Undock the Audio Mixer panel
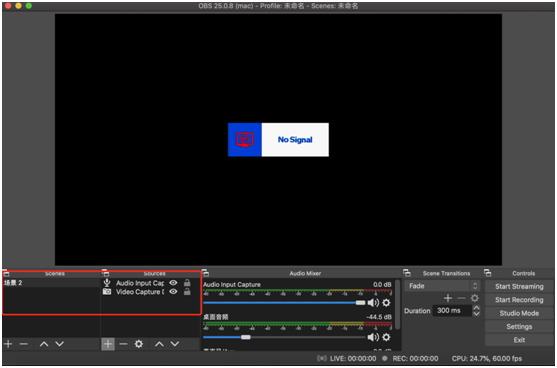This screenshot has height=368, width=557. click(205, 273)
